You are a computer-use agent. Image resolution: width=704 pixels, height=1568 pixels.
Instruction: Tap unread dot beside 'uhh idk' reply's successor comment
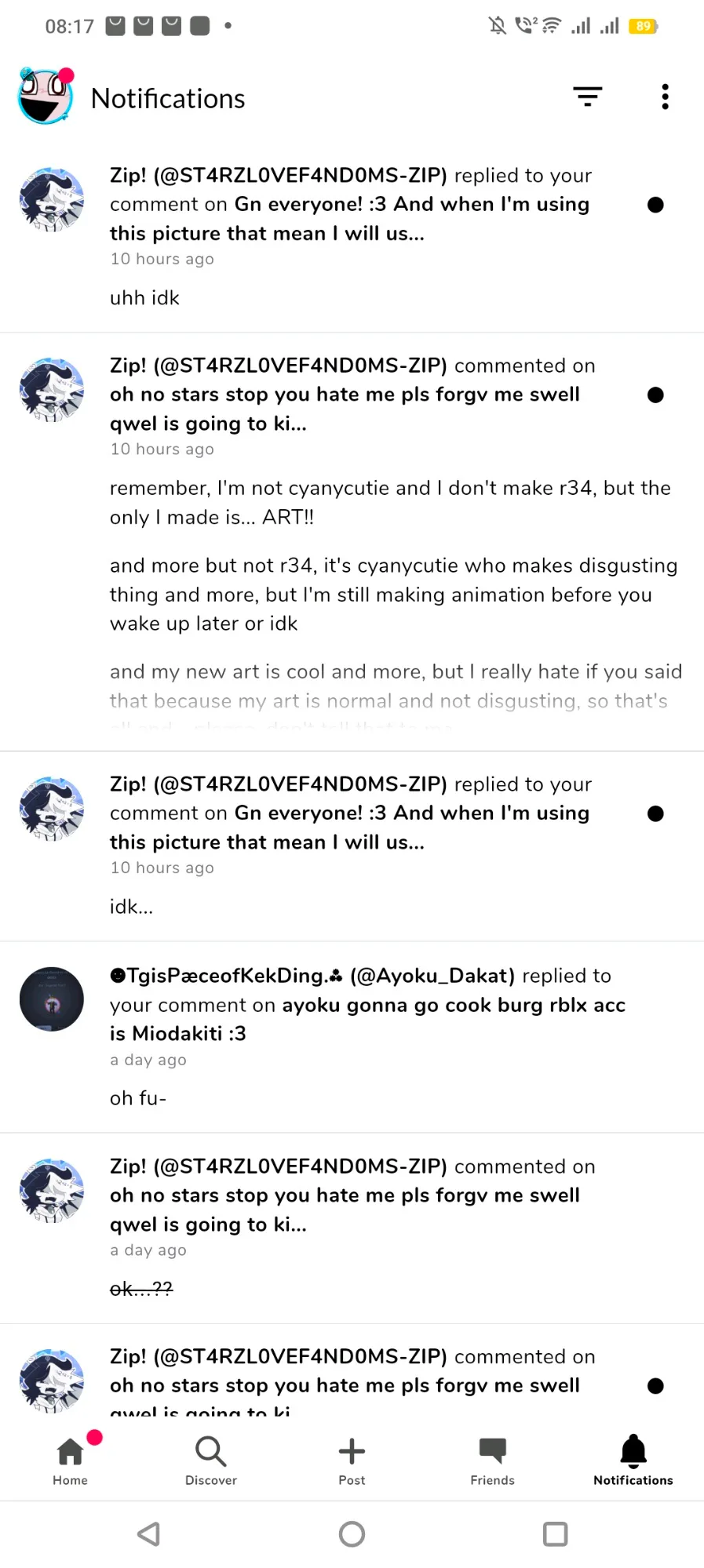(655, 395)
